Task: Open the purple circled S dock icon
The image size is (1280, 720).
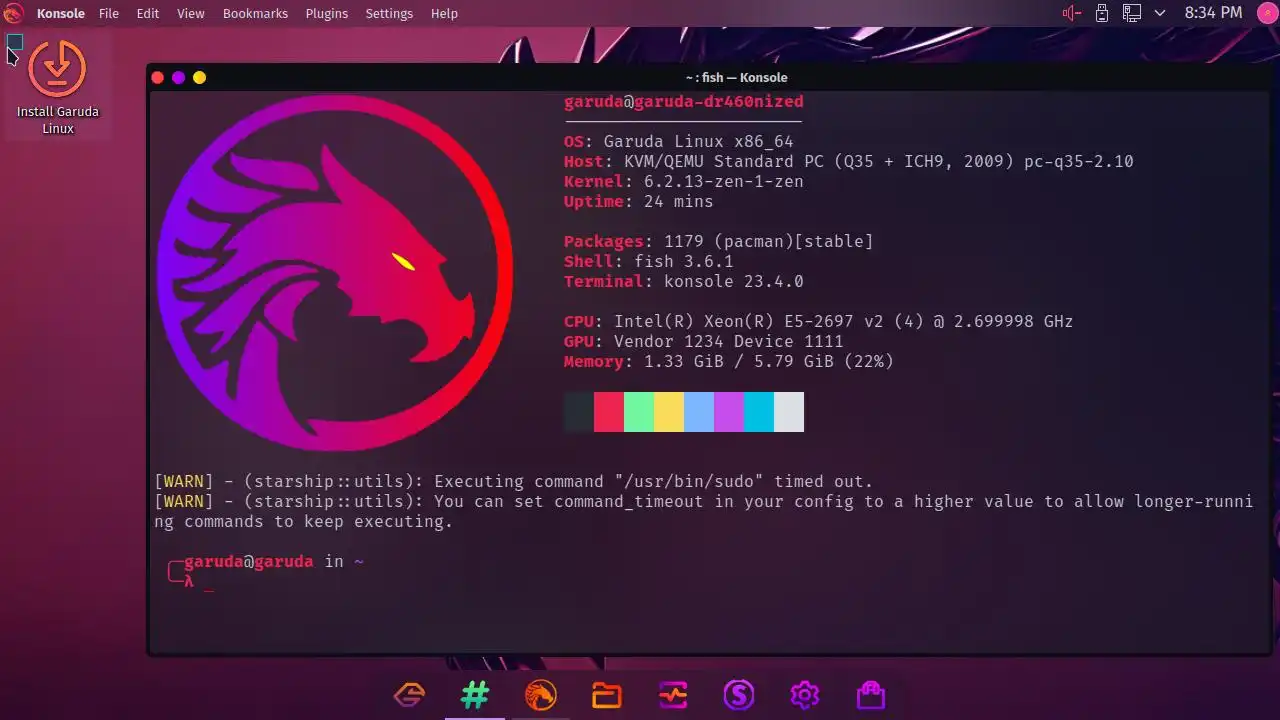Action: 739,694
